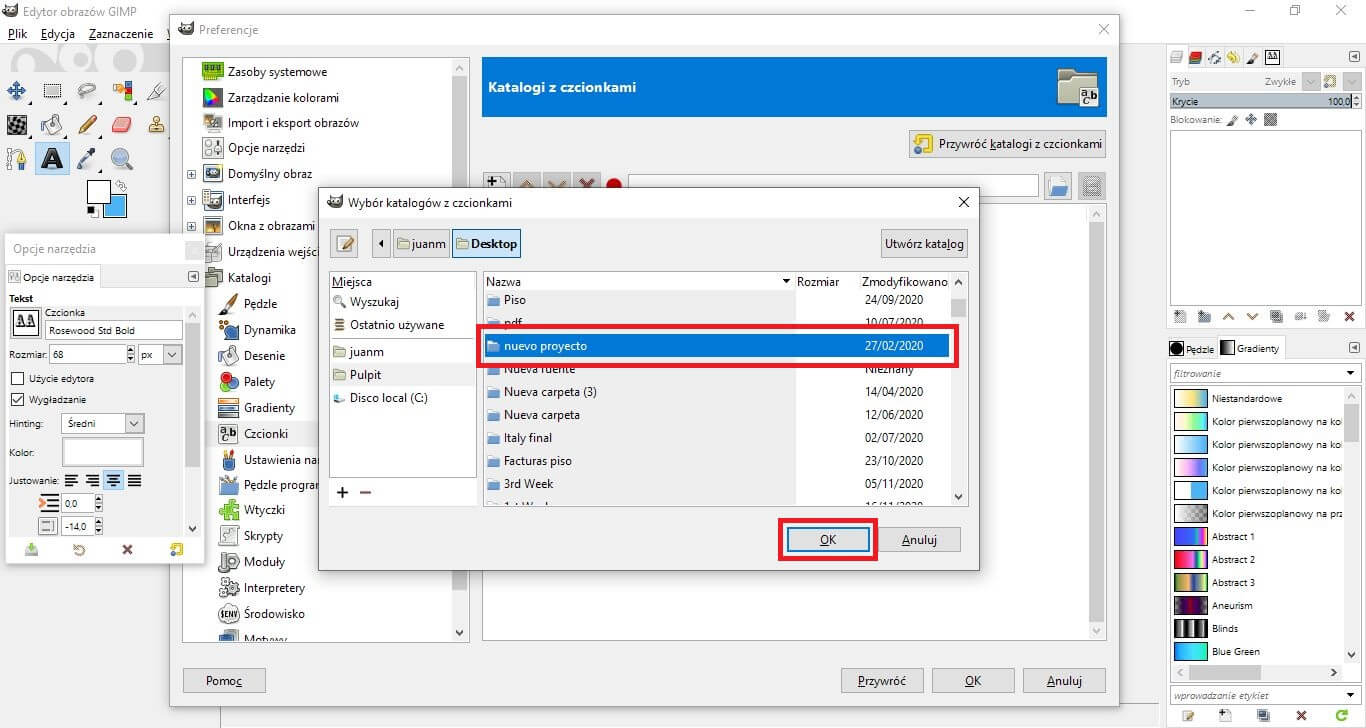This screenshot has width=1366, height=728.
Task: Click save tool preset icon
Action: click(x=31, y=549)
